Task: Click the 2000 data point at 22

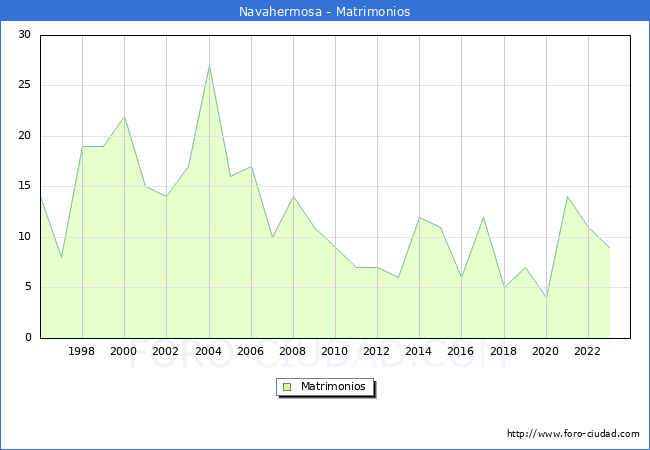Action: tap(124, 117)
